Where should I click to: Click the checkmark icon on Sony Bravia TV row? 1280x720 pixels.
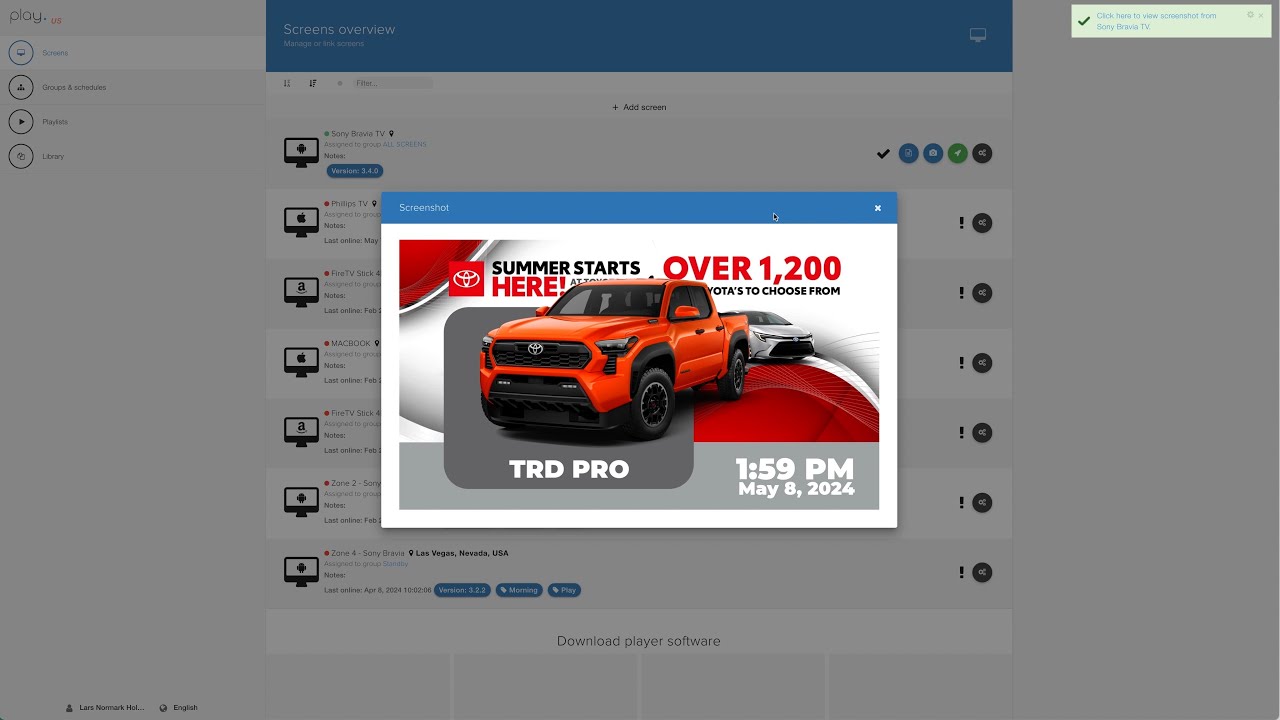click(x=883, y=154)
